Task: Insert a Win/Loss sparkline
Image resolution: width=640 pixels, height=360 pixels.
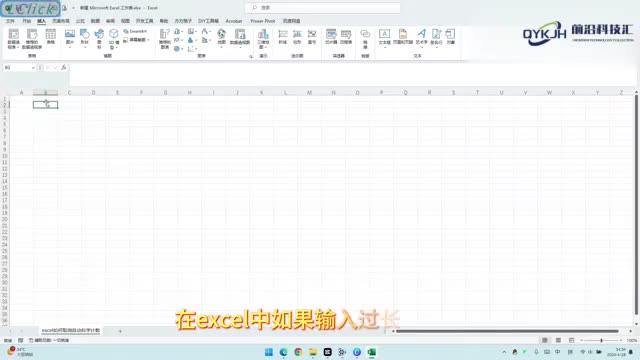Action: [x=312, y=37]
